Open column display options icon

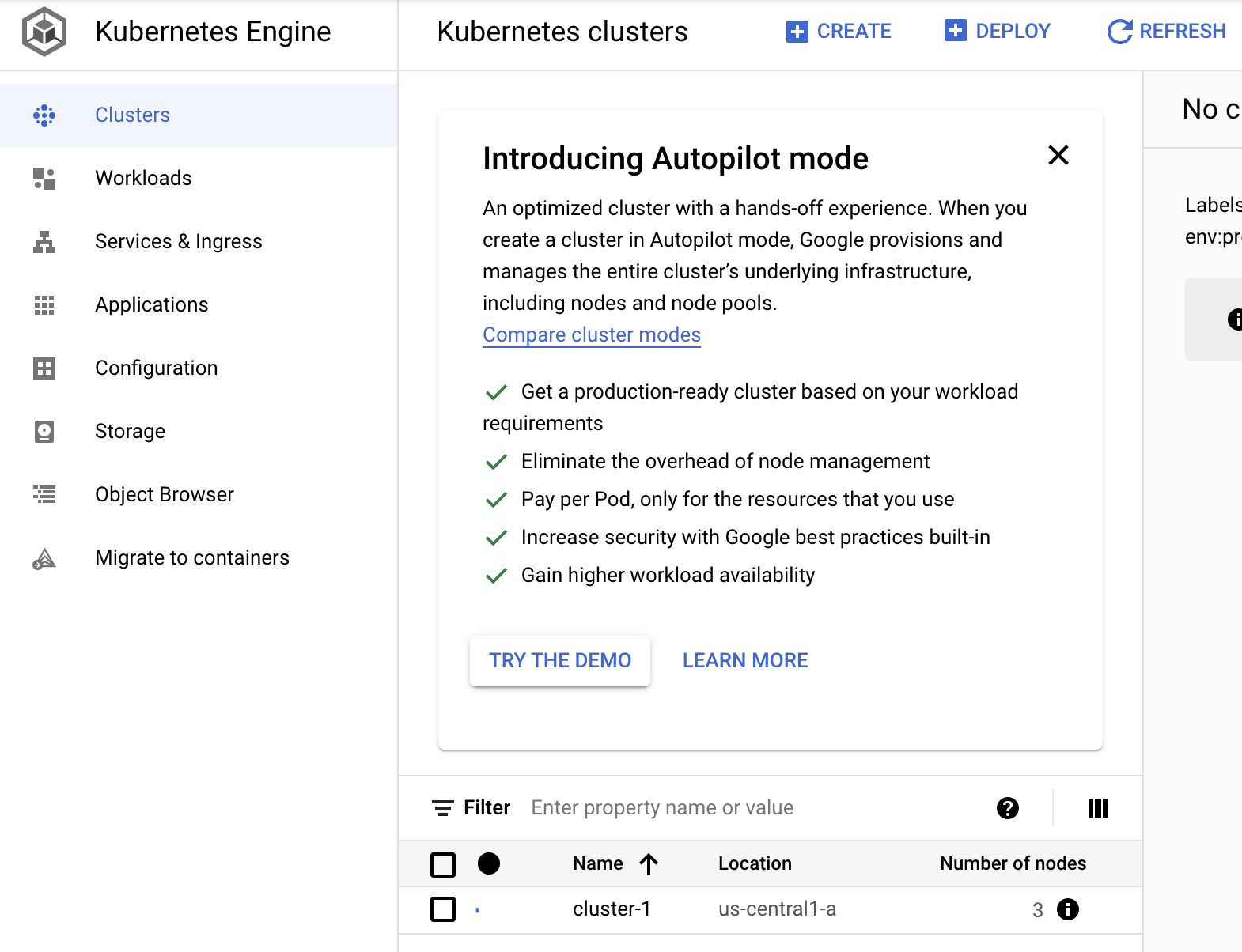[x=1098, y=808]
